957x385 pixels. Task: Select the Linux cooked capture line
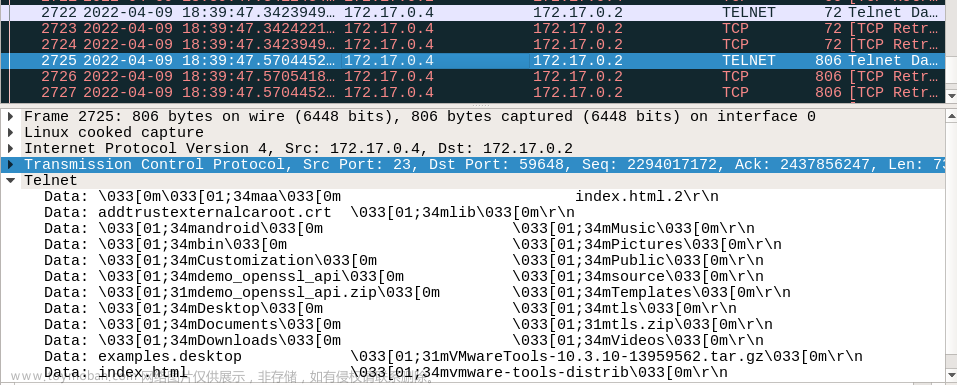[114, 132]
